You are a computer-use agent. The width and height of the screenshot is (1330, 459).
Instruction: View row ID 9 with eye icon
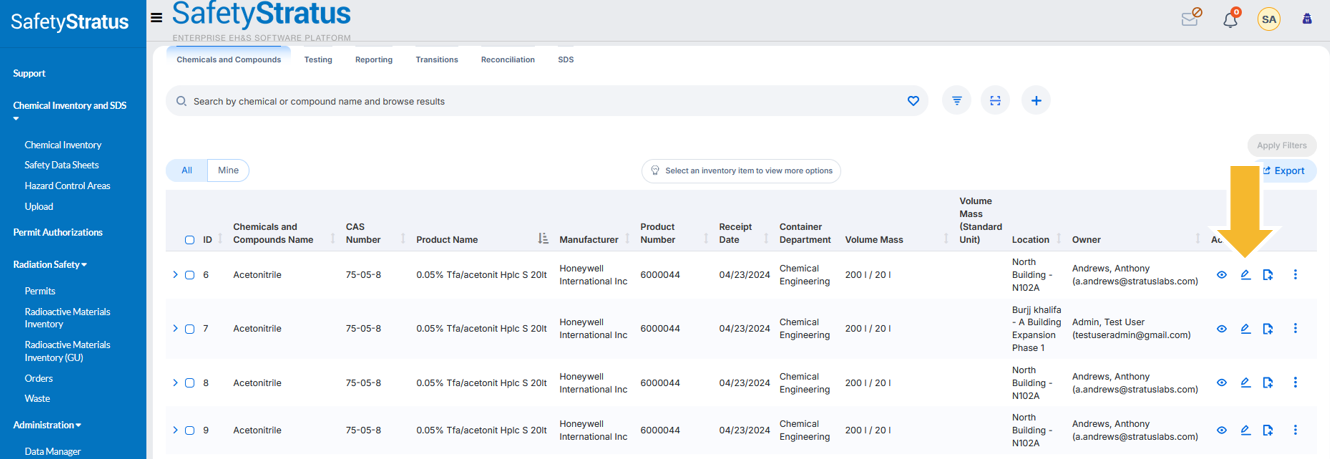[x=1221, y=431]
